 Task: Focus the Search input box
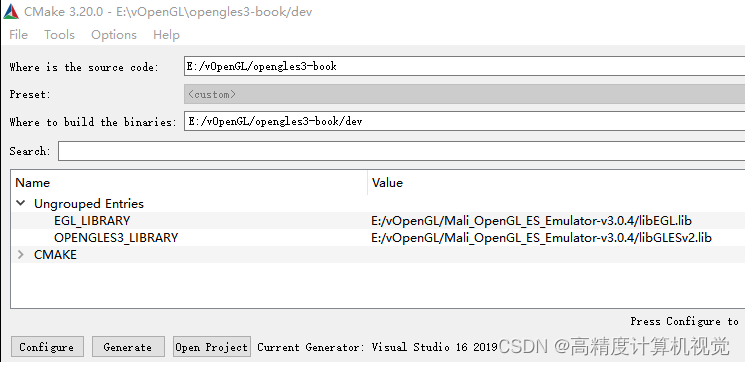click(x=401, y=151)
